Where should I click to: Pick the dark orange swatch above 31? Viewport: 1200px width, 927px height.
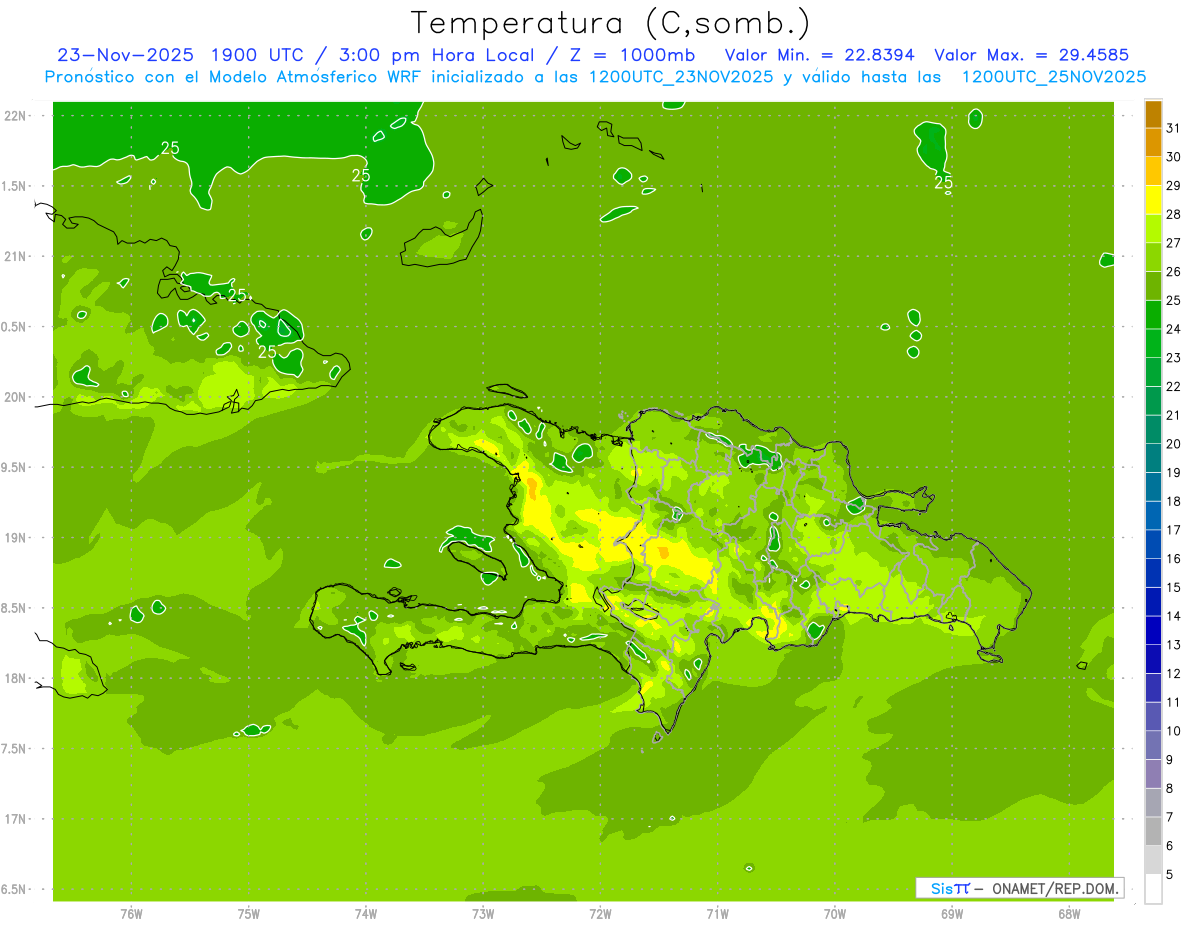pos(1153,114)
